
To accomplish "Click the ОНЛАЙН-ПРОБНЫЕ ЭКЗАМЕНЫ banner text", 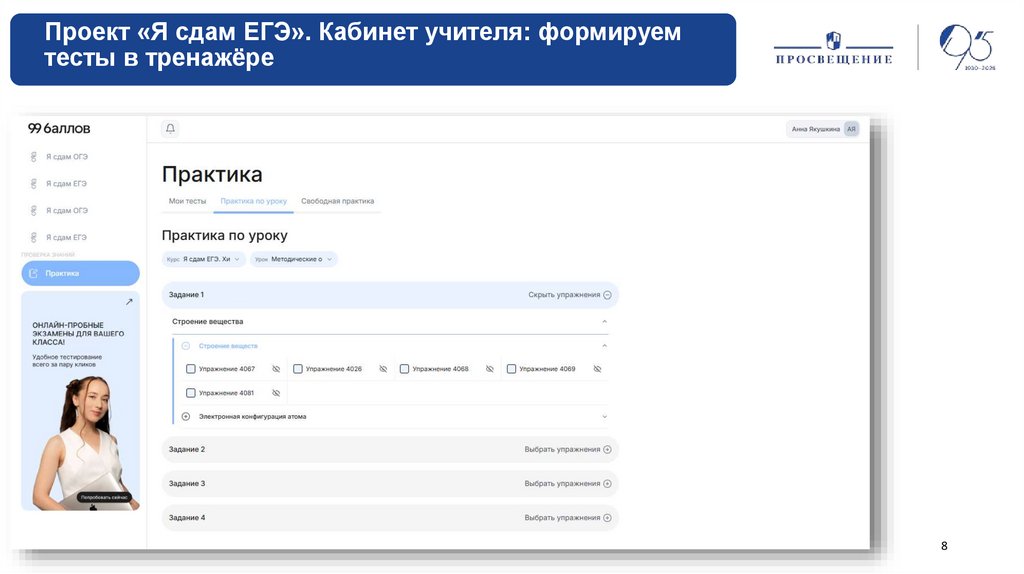I will pos(78,334).
